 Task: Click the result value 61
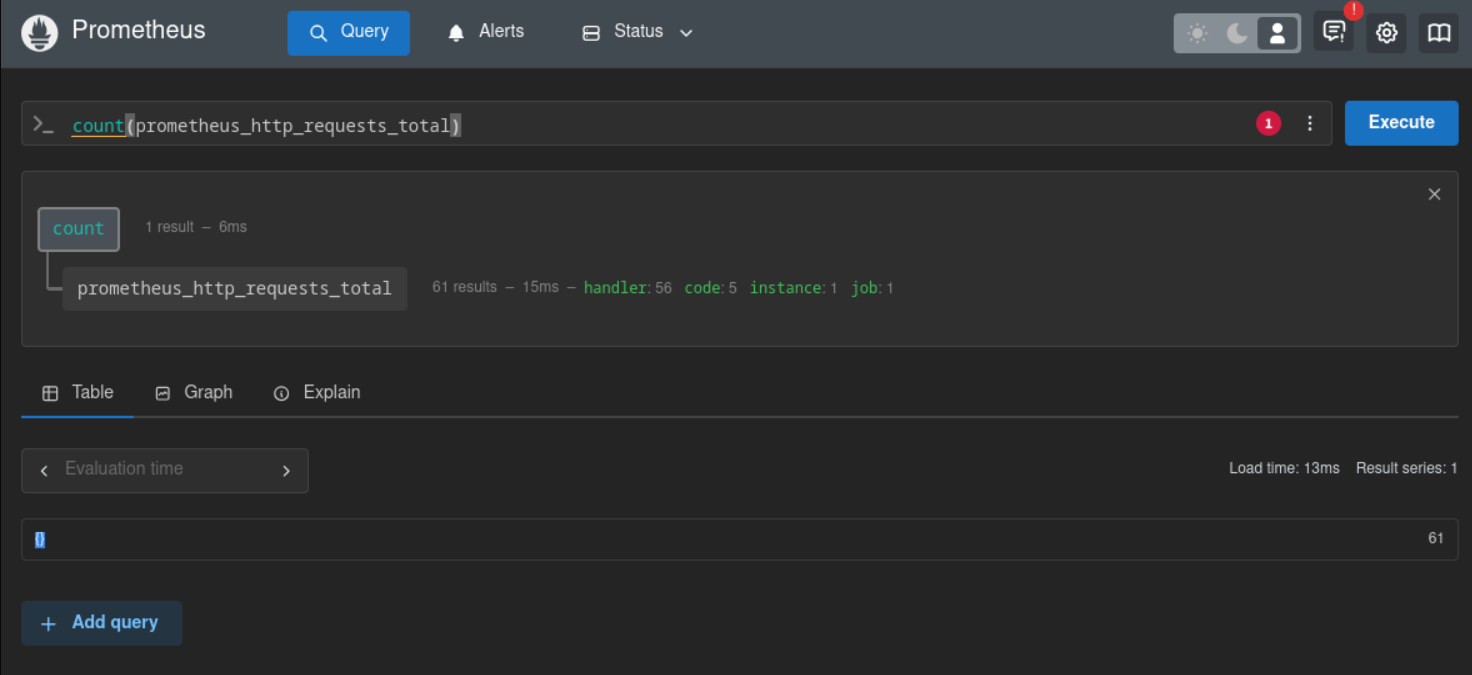1436,538
